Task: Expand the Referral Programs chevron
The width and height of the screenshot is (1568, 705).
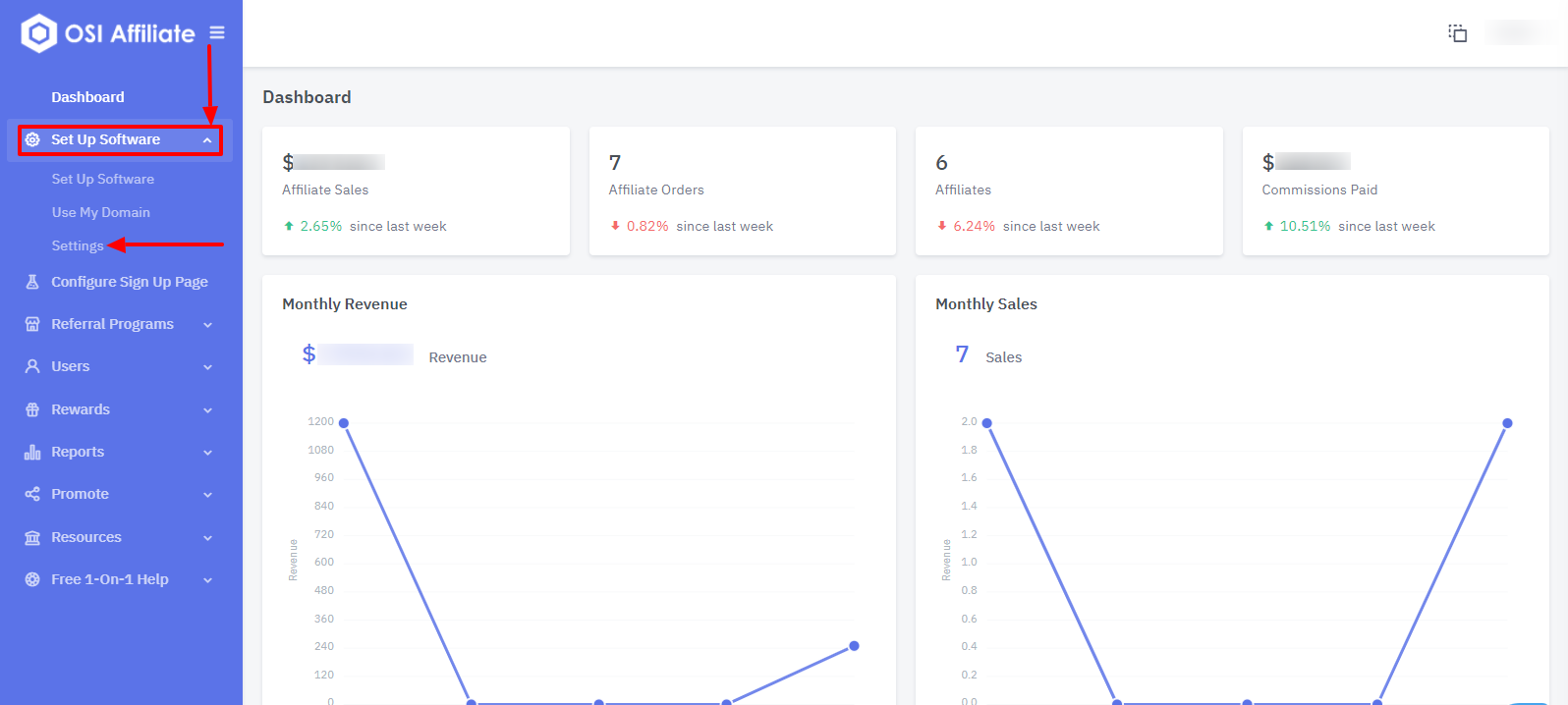Action: click(x=207, y=325)
